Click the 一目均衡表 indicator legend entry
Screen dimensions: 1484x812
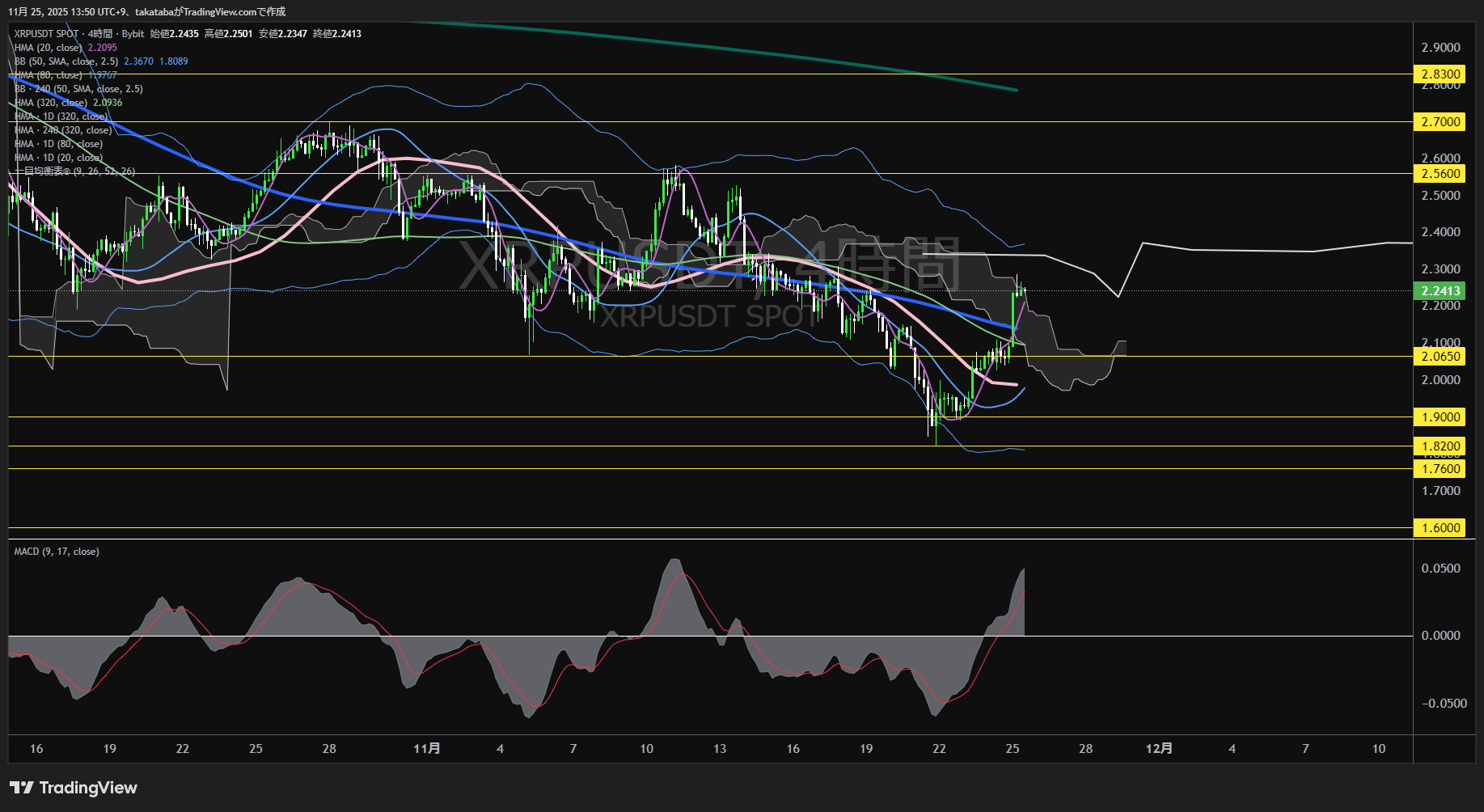[74, 171]
